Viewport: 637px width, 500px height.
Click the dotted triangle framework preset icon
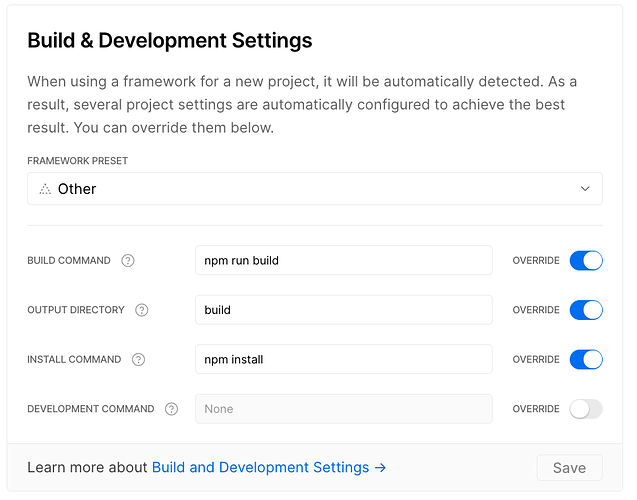coord(45,189)
